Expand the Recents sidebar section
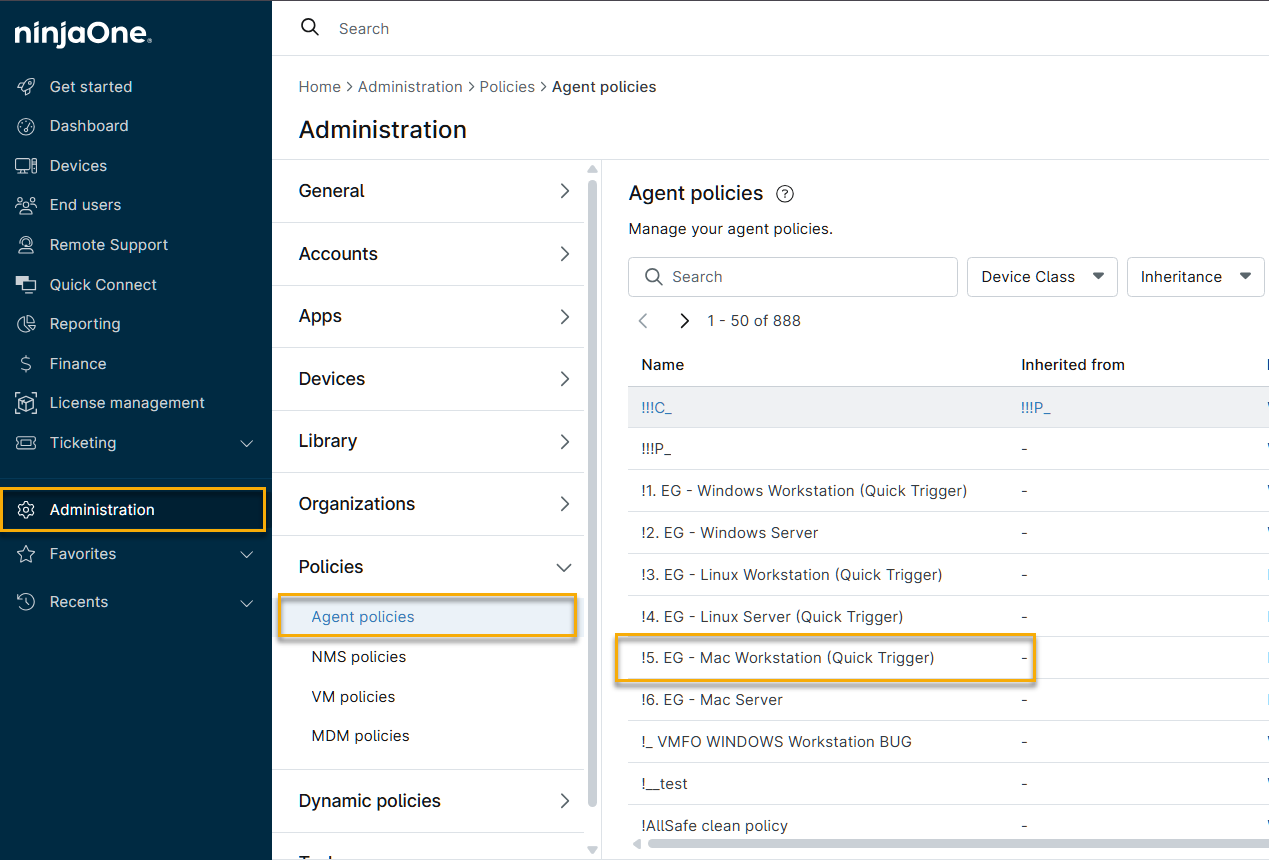 [x=247, y=602]
